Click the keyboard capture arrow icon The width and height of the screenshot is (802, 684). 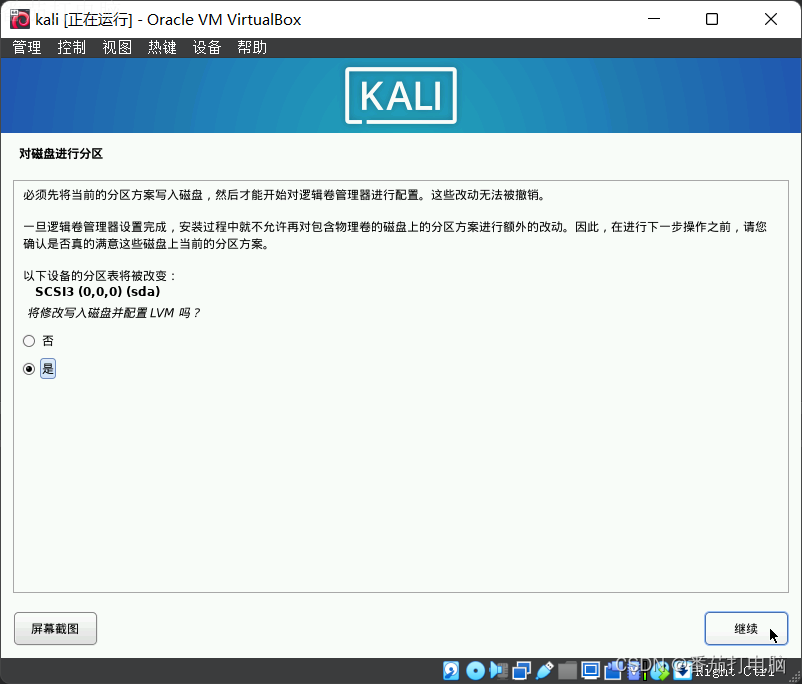pos(683,671)
